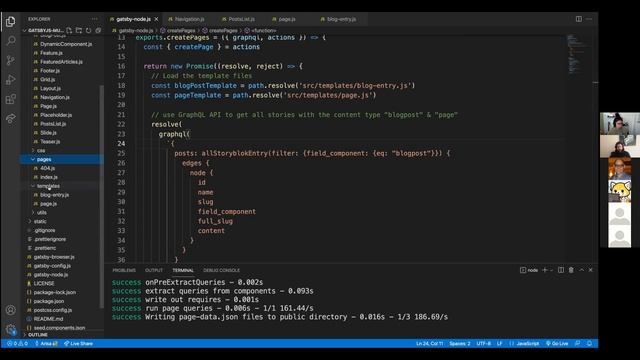Collapse all folders in Explorer
Screen dimensions: 640x360
pyautogui.click(x=98, y=31)
